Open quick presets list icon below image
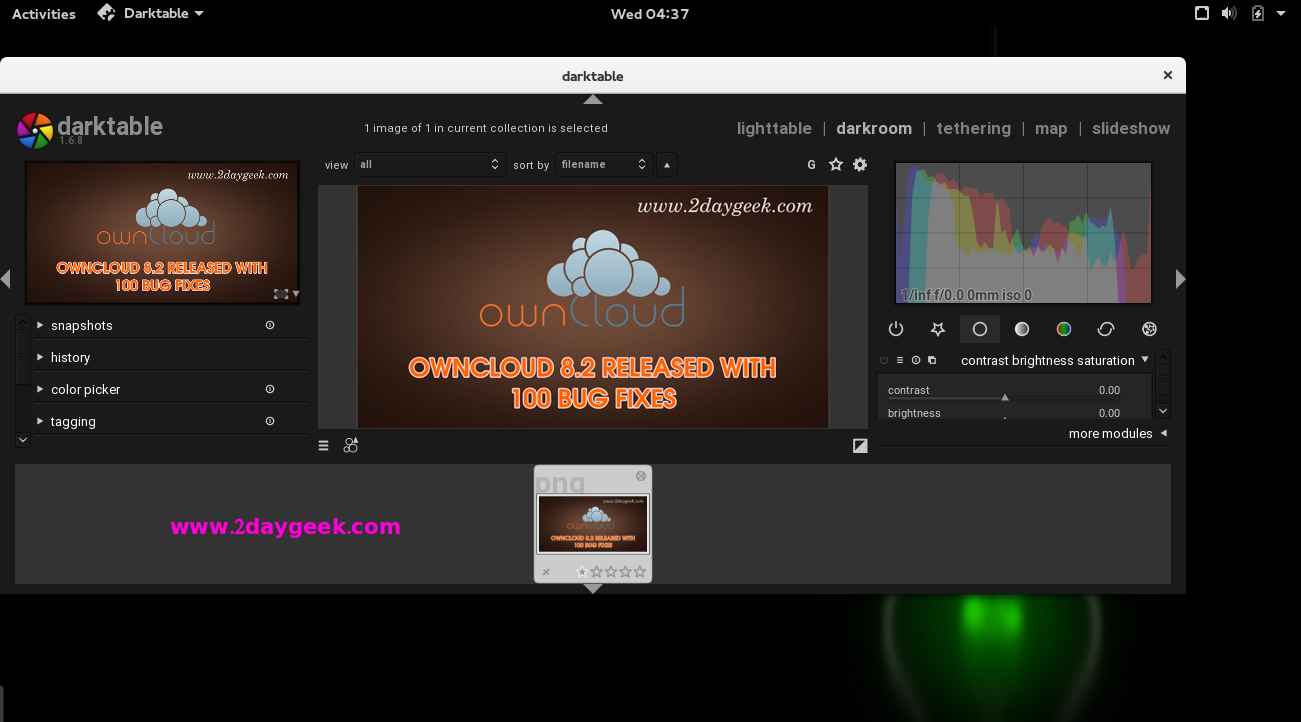Viewport: 1301px width, 722px height. pyautogui.click(x=324, y=446)
